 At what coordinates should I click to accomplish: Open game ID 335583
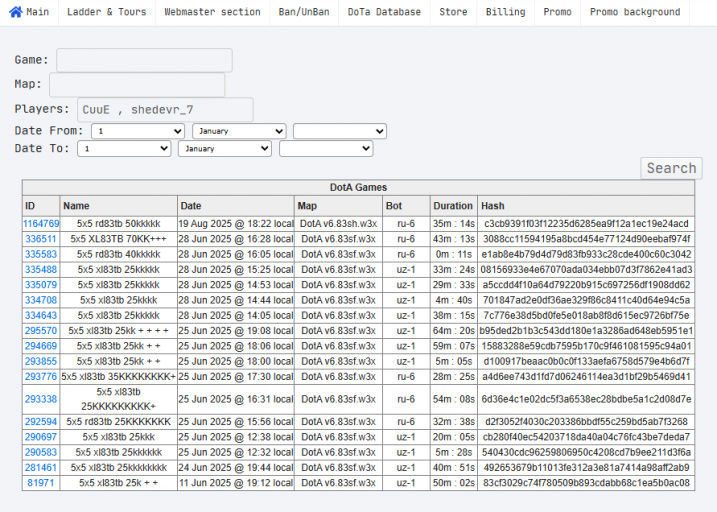[x=41, y=254]
